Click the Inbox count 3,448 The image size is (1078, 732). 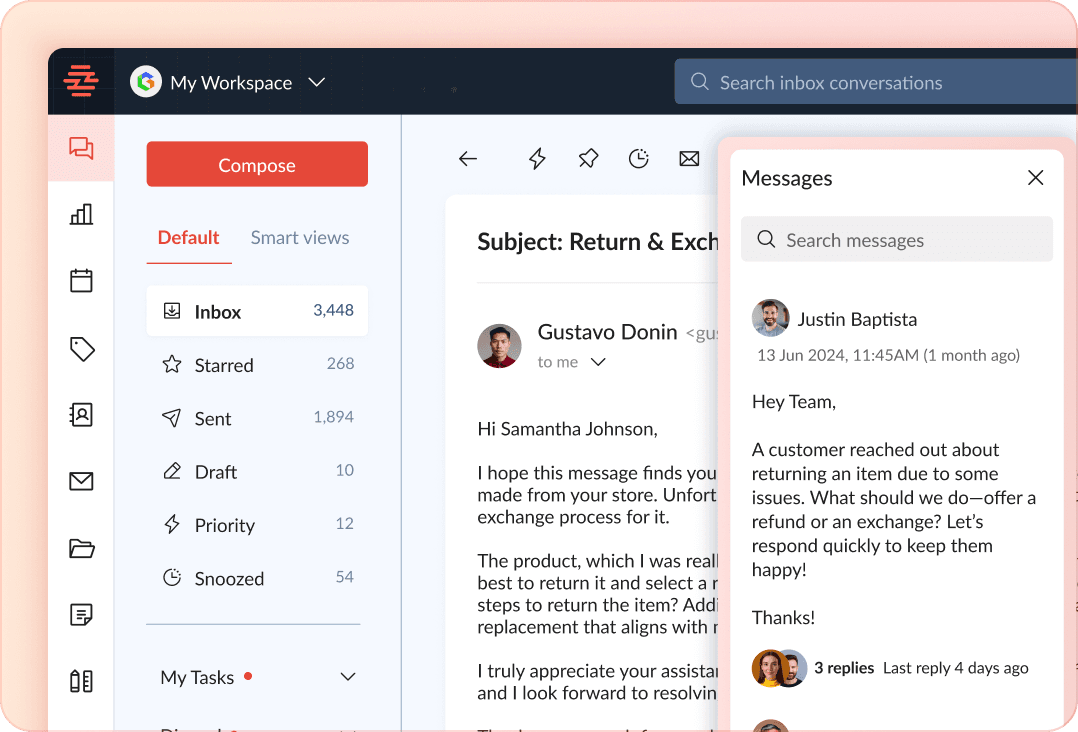333,311
